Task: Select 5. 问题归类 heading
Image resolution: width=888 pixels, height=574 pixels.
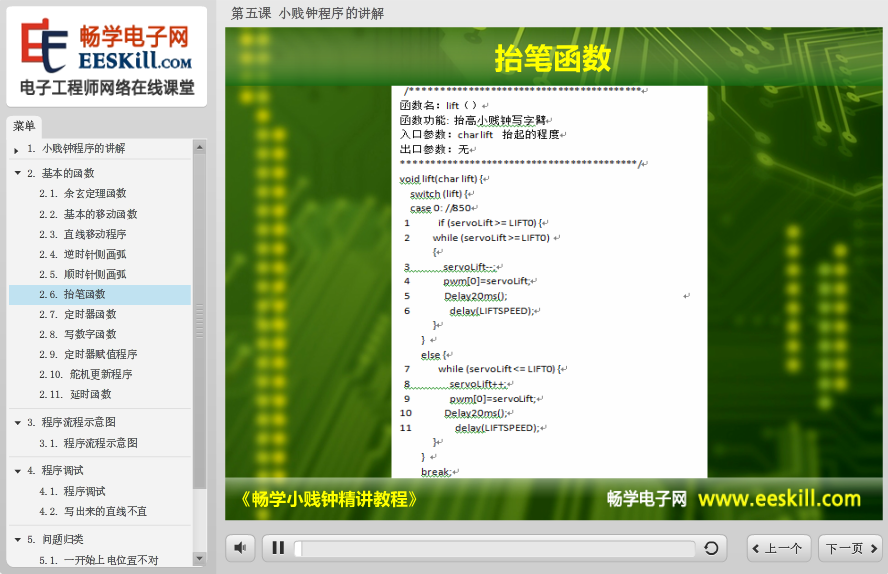Action: tap(55, 539)
